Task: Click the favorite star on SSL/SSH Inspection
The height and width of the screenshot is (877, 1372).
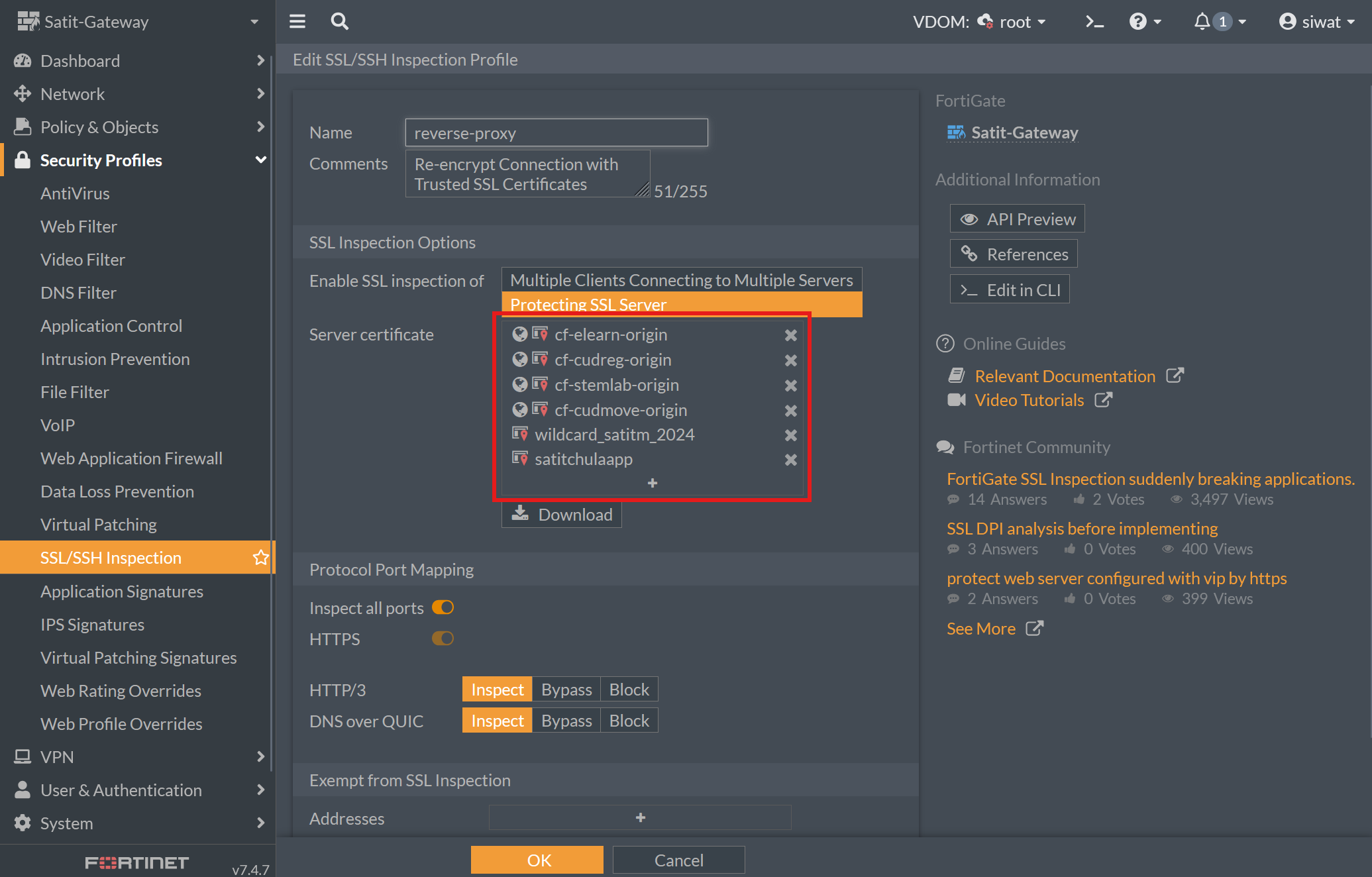Action: pyautogui.click(x=260, y=557)
